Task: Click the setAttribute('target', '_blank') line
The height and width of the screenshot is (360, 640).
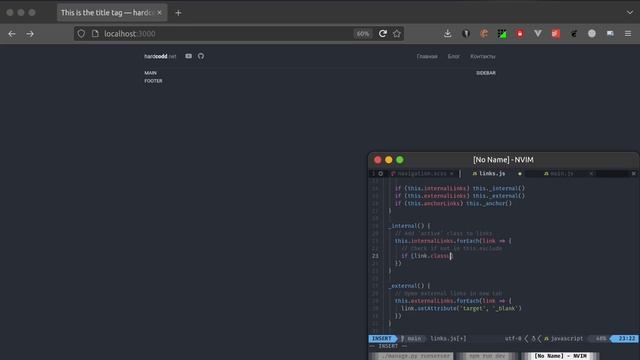Action: point(461,308)
